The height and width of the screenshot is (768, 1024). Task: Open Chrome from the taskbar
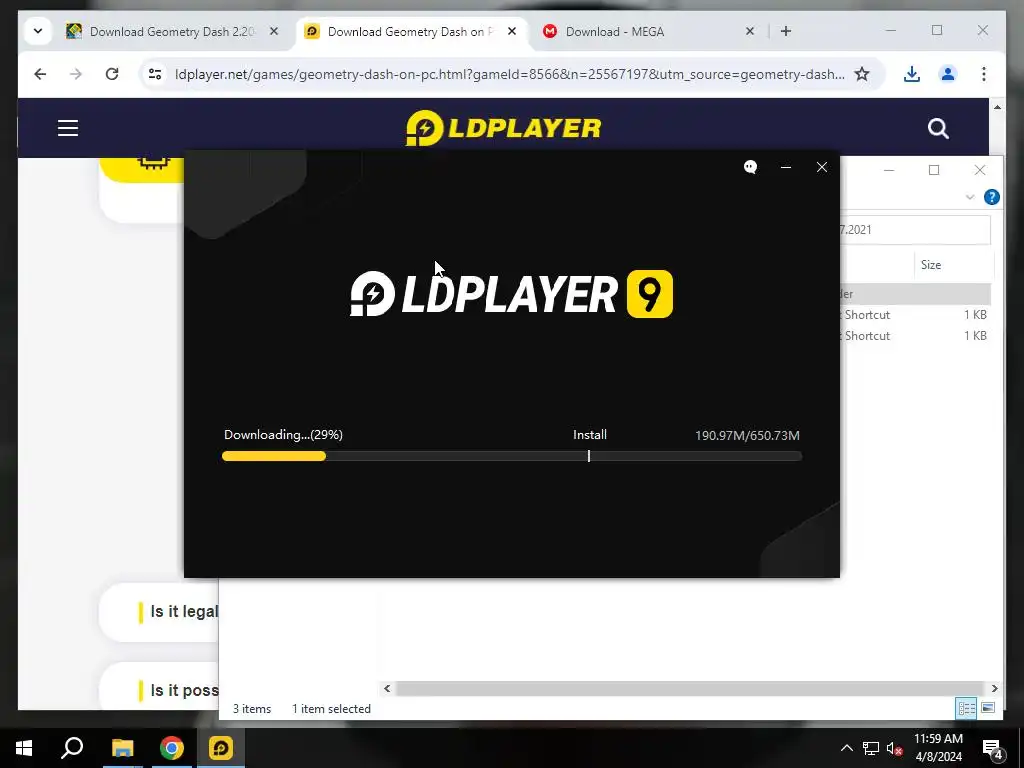click(172, 748)
